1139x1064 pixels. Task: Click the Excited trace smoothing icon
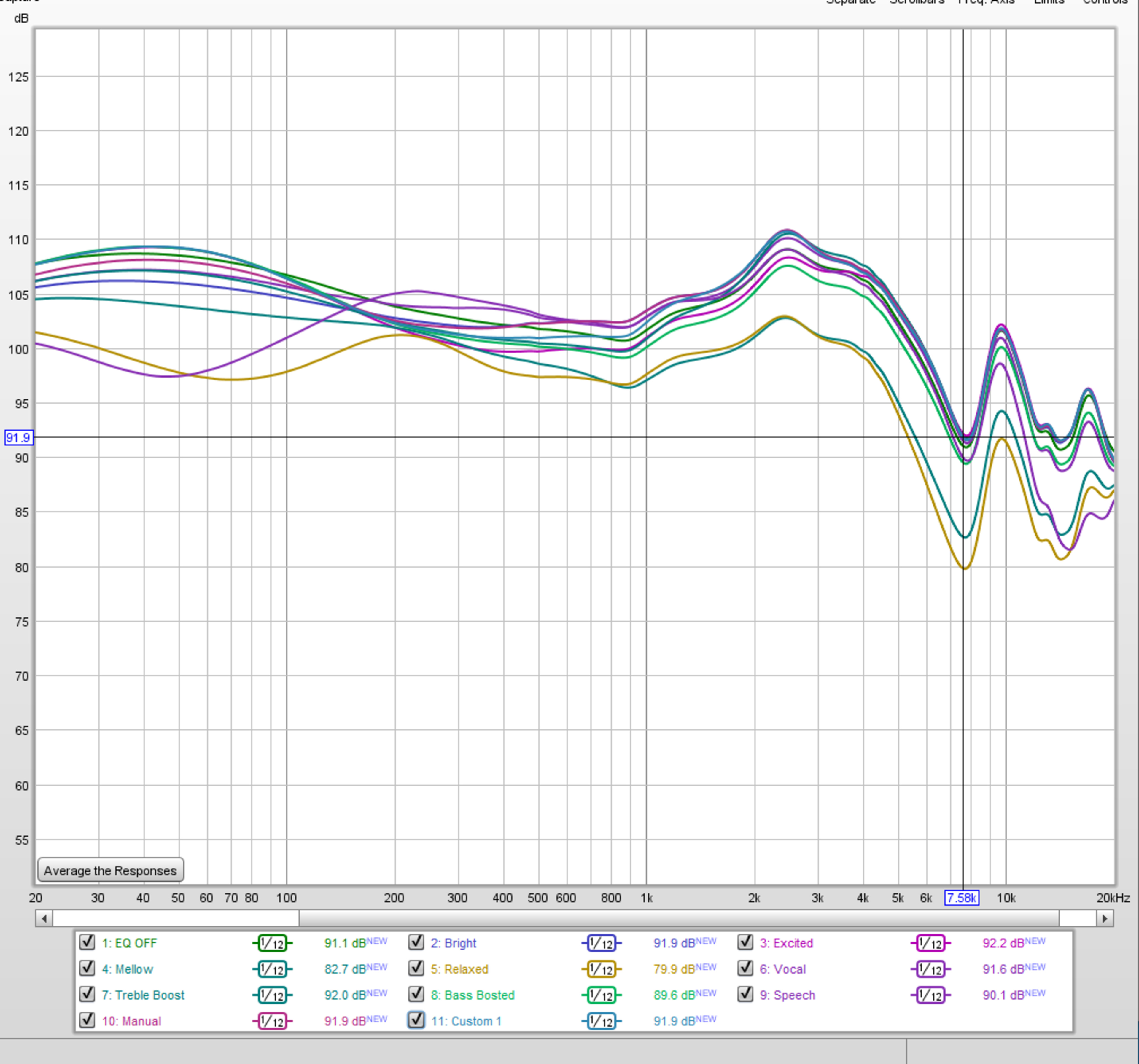pyautogui.click(x=930, y=943)
